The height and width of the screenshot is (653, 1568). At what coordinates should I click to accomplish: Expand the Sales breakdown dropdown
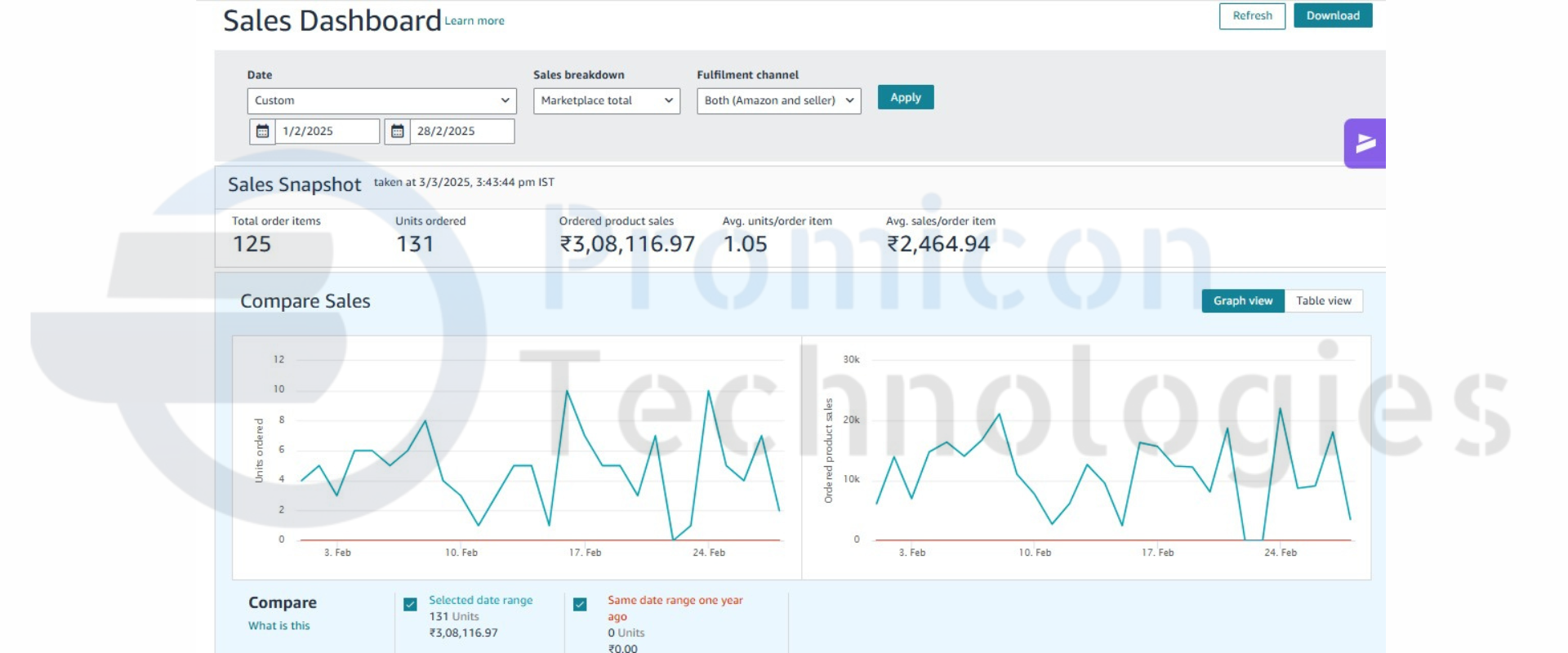606,100
